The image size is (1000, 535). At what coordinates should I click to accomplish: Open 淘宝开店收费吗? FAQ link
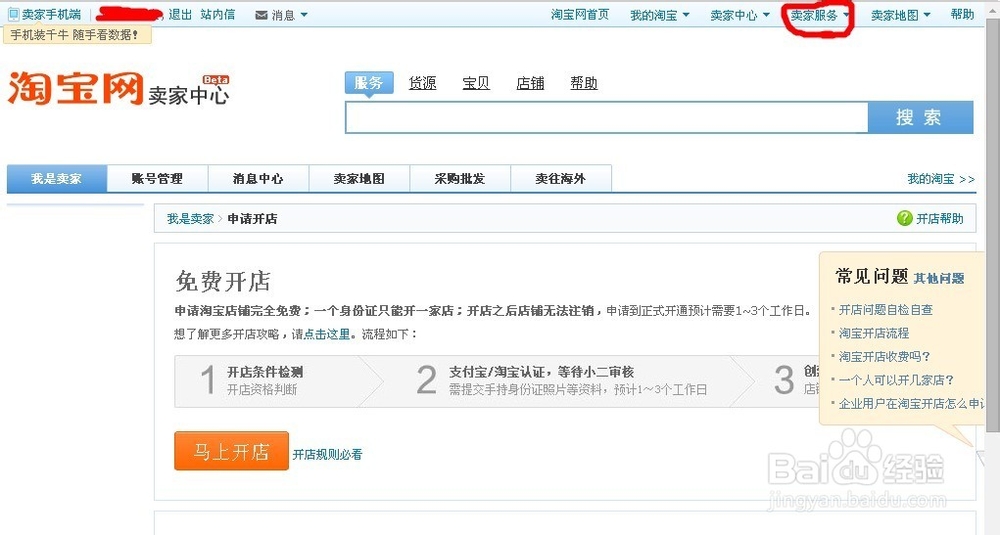tap(885, 356)
